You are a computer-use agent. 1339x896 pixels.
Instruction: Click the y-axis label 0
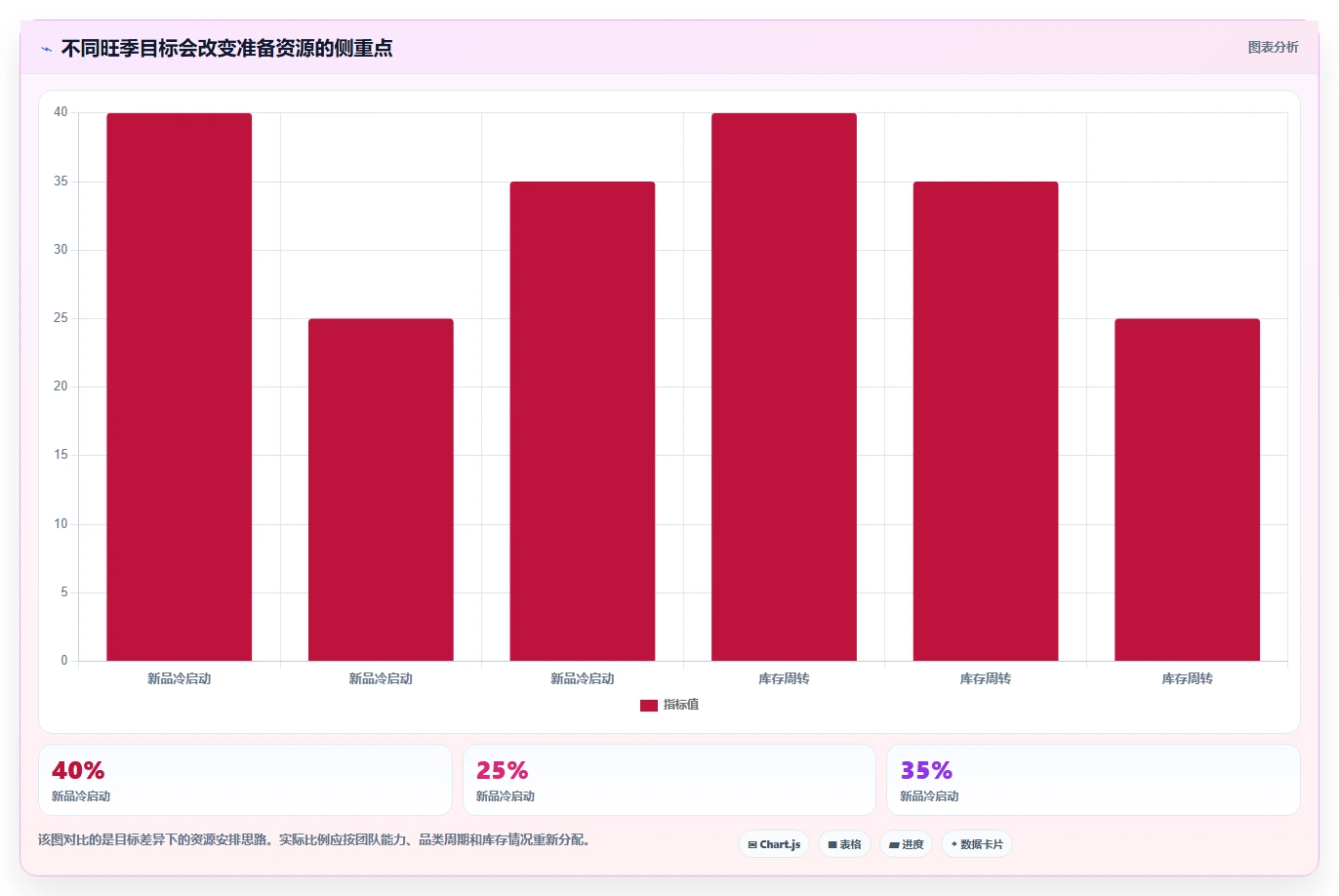(64, 661)
